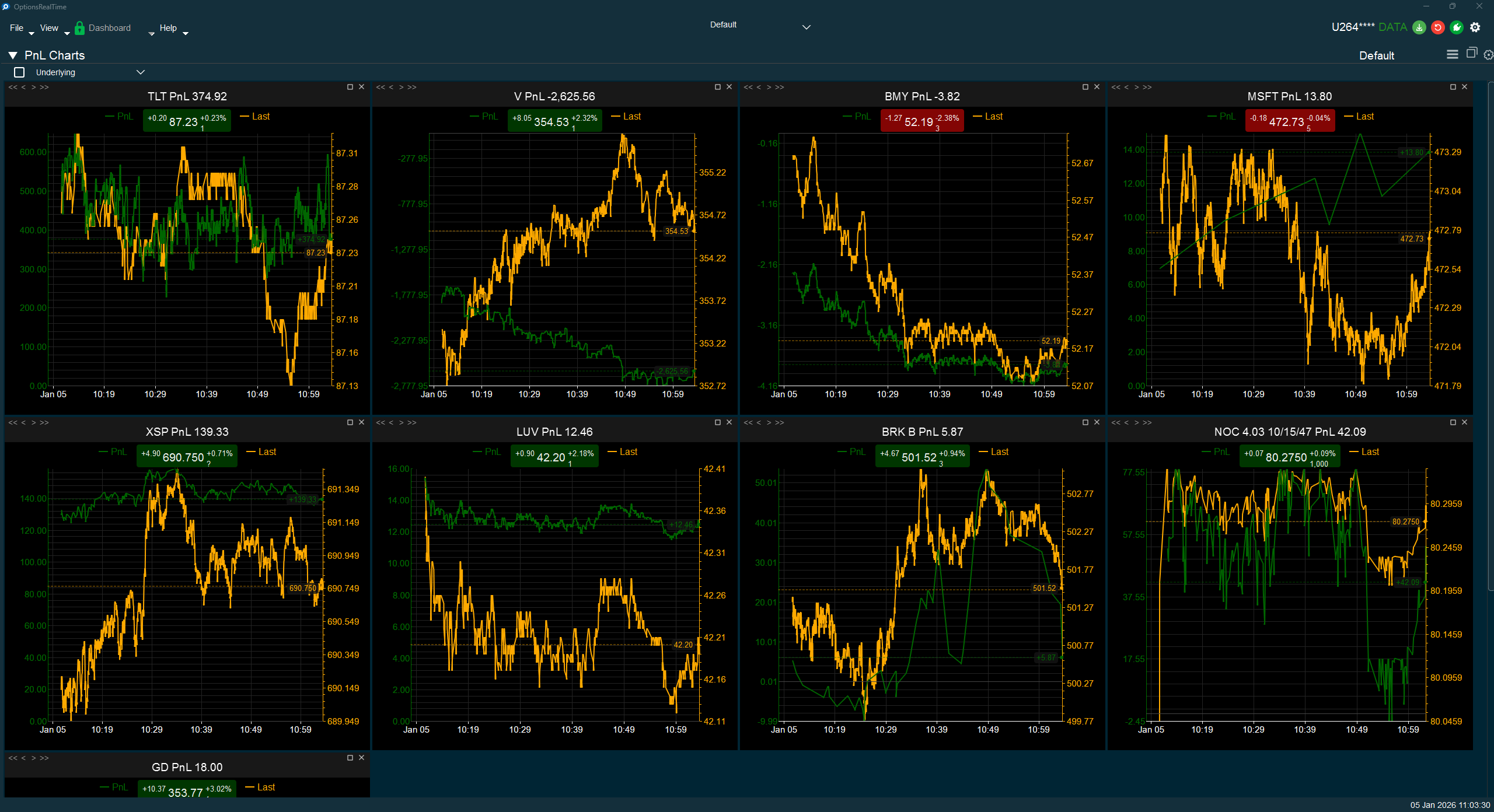The image size is (1494, 812).
Task: Click the red reset icon in title bar
Action: click(1437, 27)
